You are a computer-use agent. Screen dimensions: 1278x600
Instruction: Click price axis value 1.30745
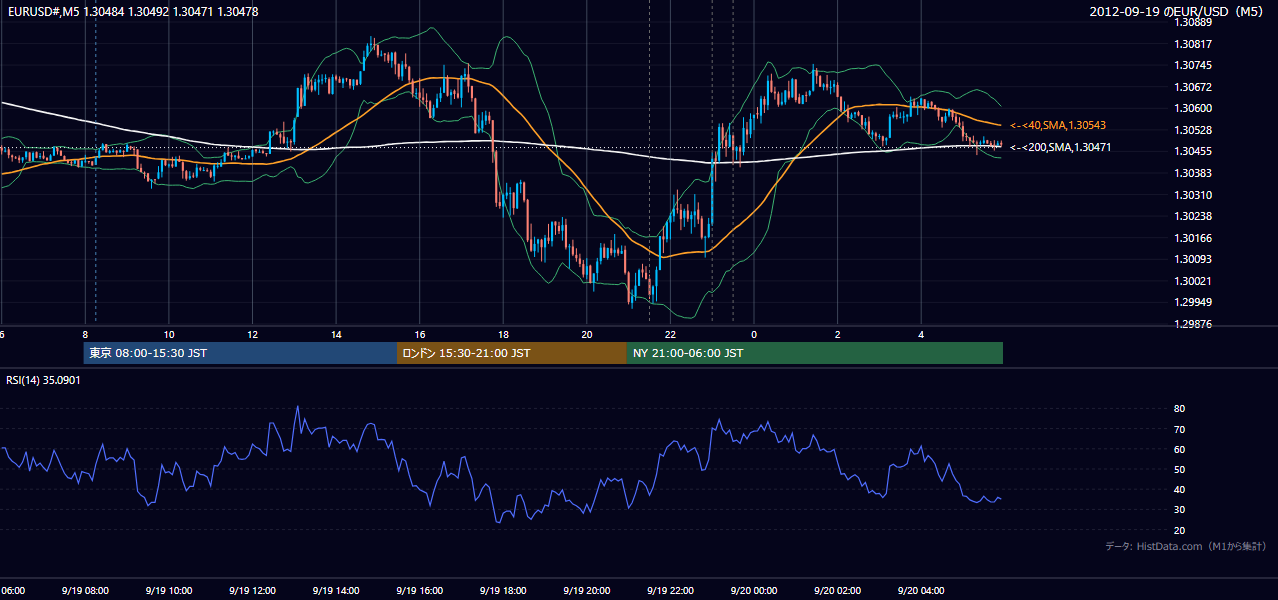point(1193,65)
